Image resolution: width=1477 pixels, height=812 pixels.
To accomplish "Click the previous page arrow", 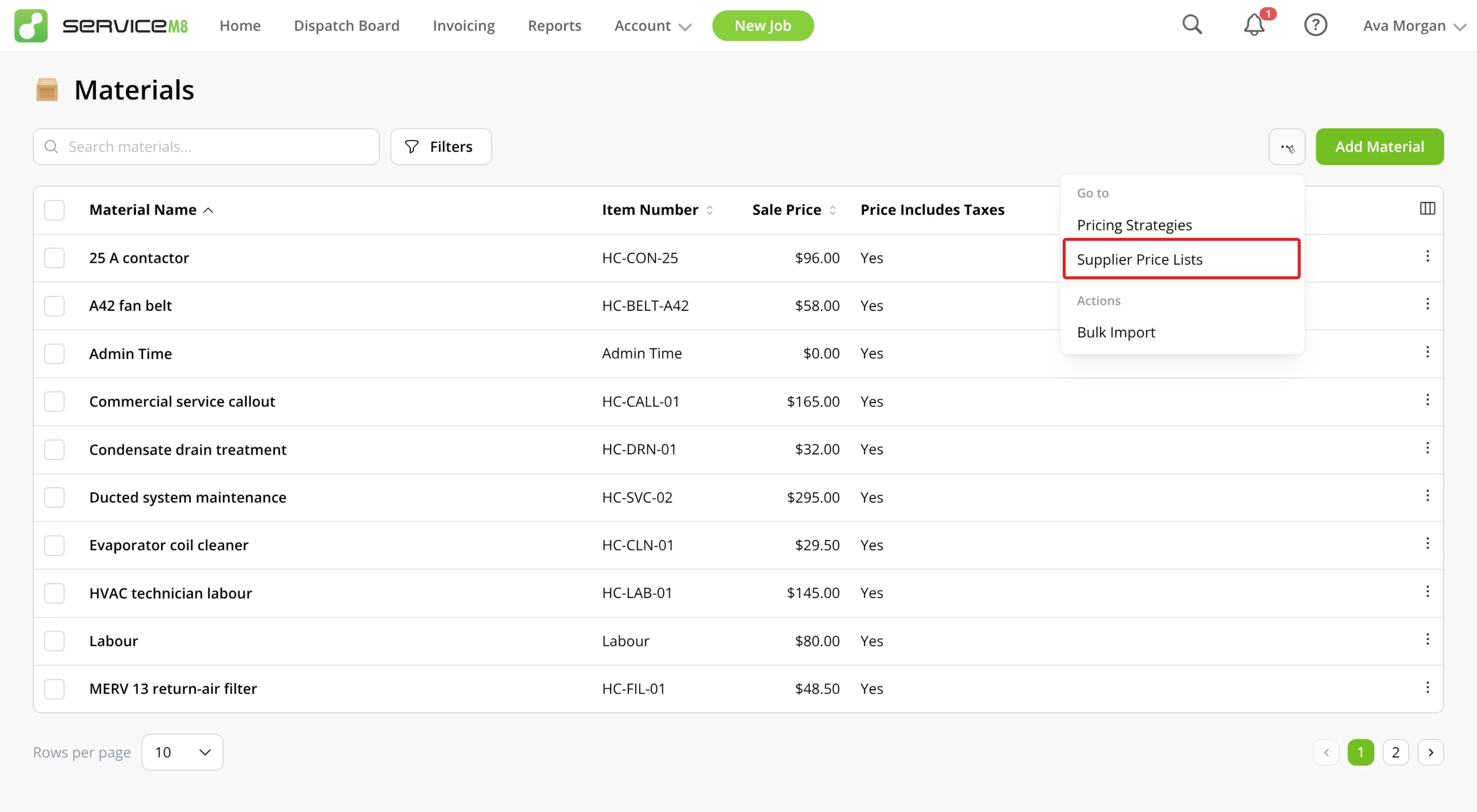I will (x=1326, y=752).
